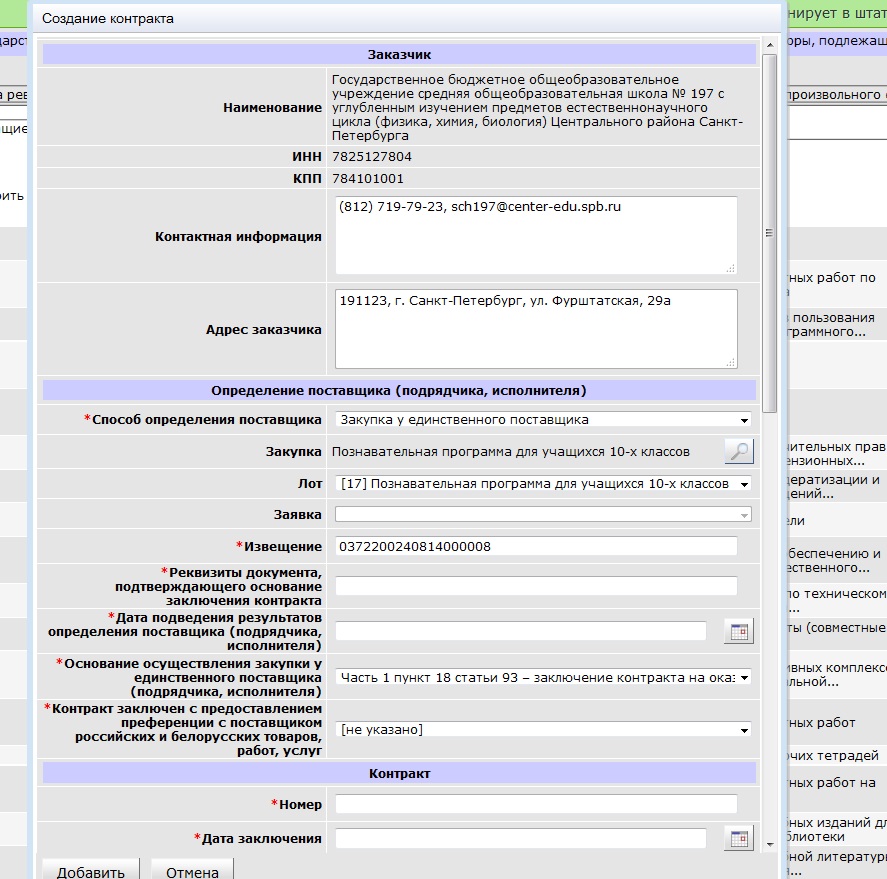Focus the Адрес заказчика text area
Screen dimensions: 887x879
536,329
